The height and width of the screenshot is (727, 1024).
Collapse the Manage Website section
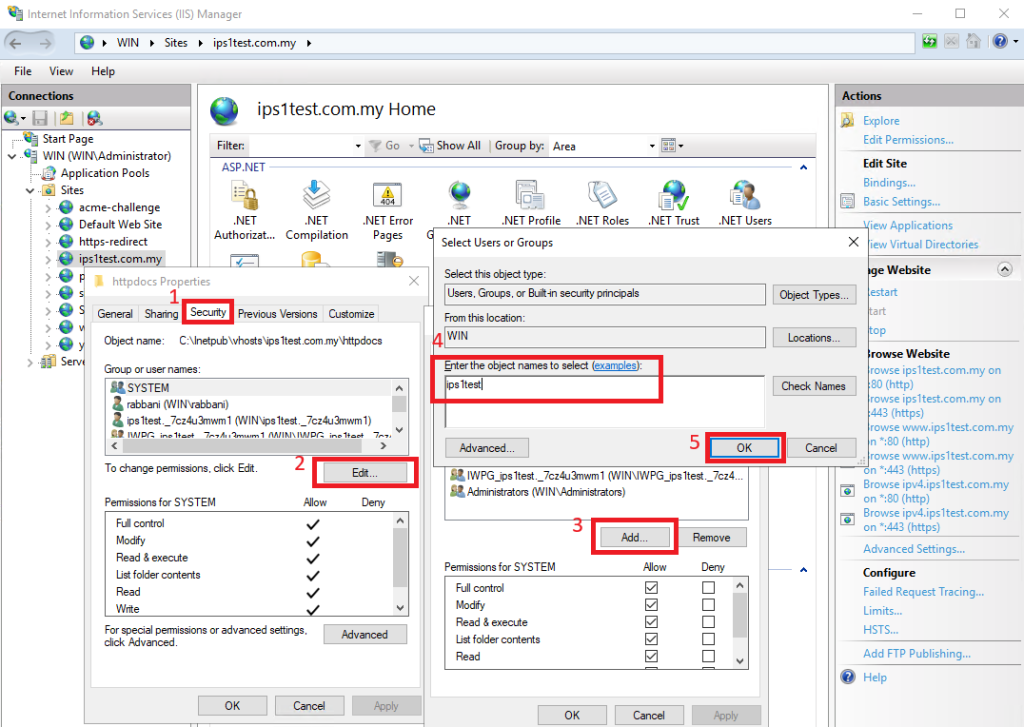[1005, 268]
